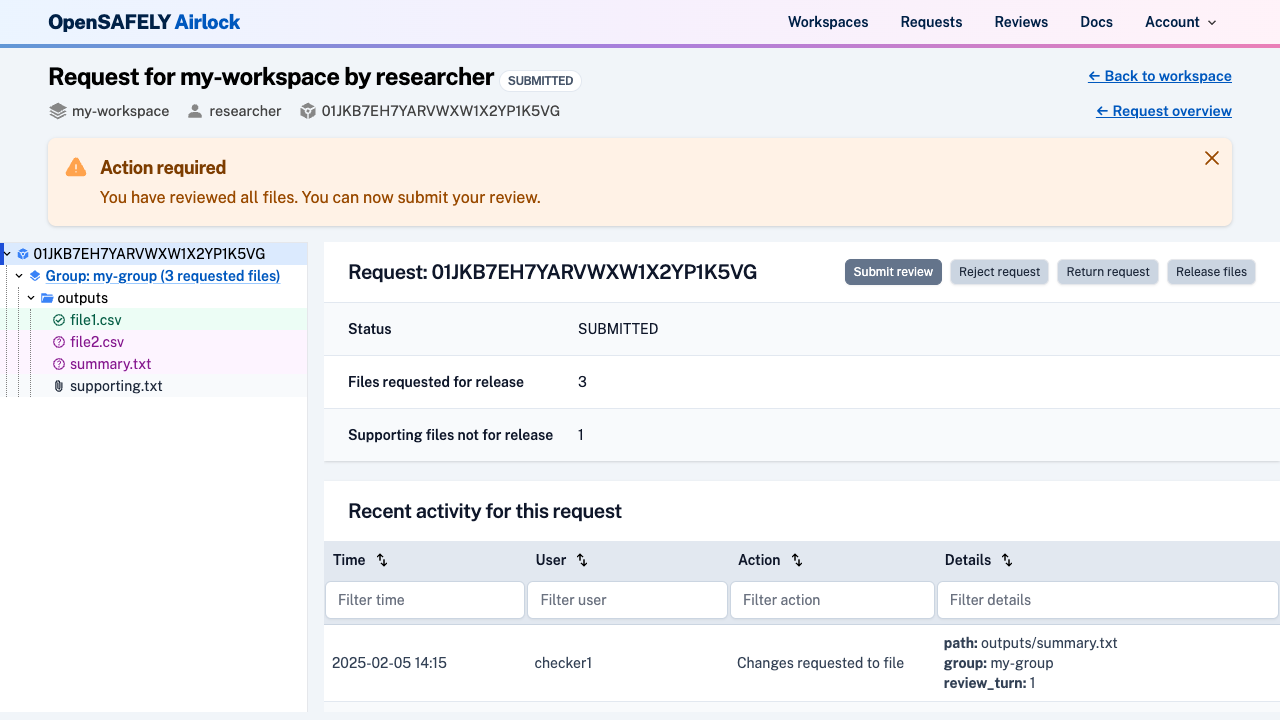
Task: Collapse the my-group tree node
Action: pyautogui.click(x=19, y=276)
